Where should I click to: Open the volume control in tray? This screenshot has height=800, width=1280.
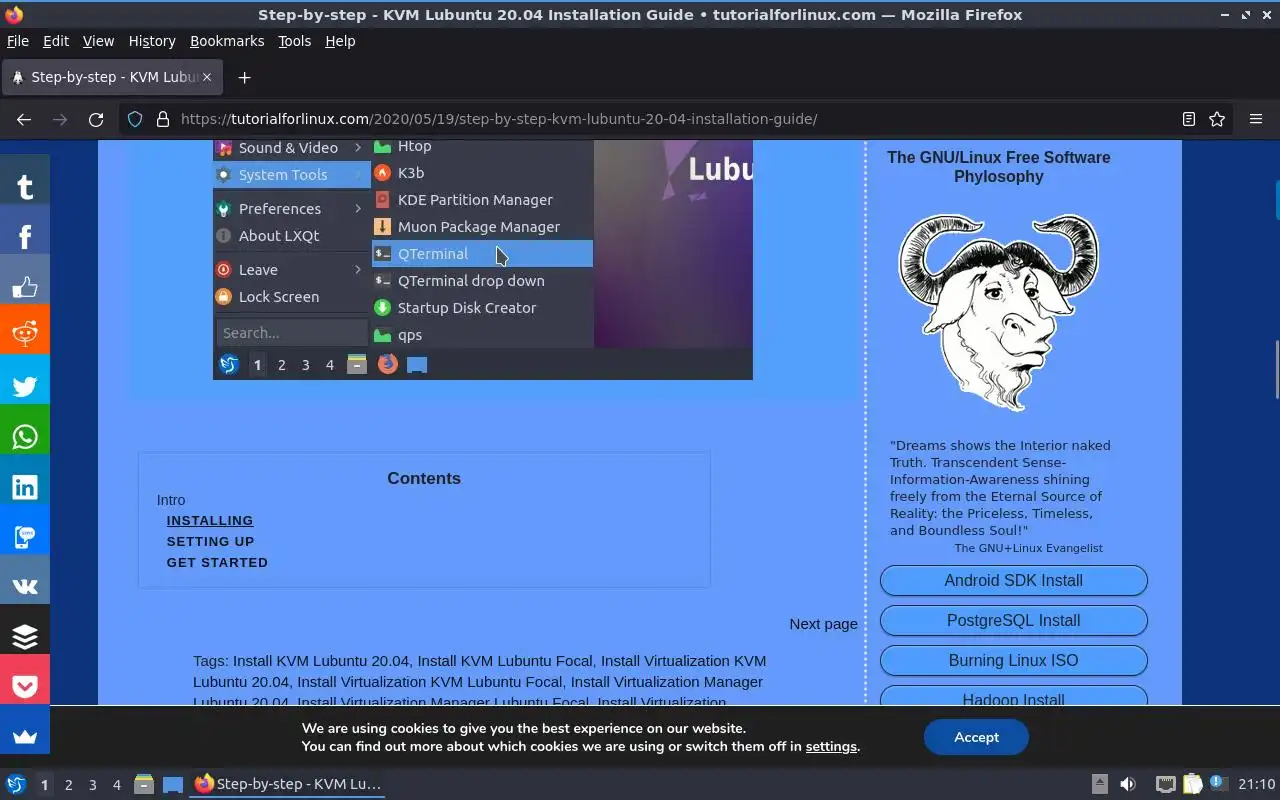[x=1128, y=784]
